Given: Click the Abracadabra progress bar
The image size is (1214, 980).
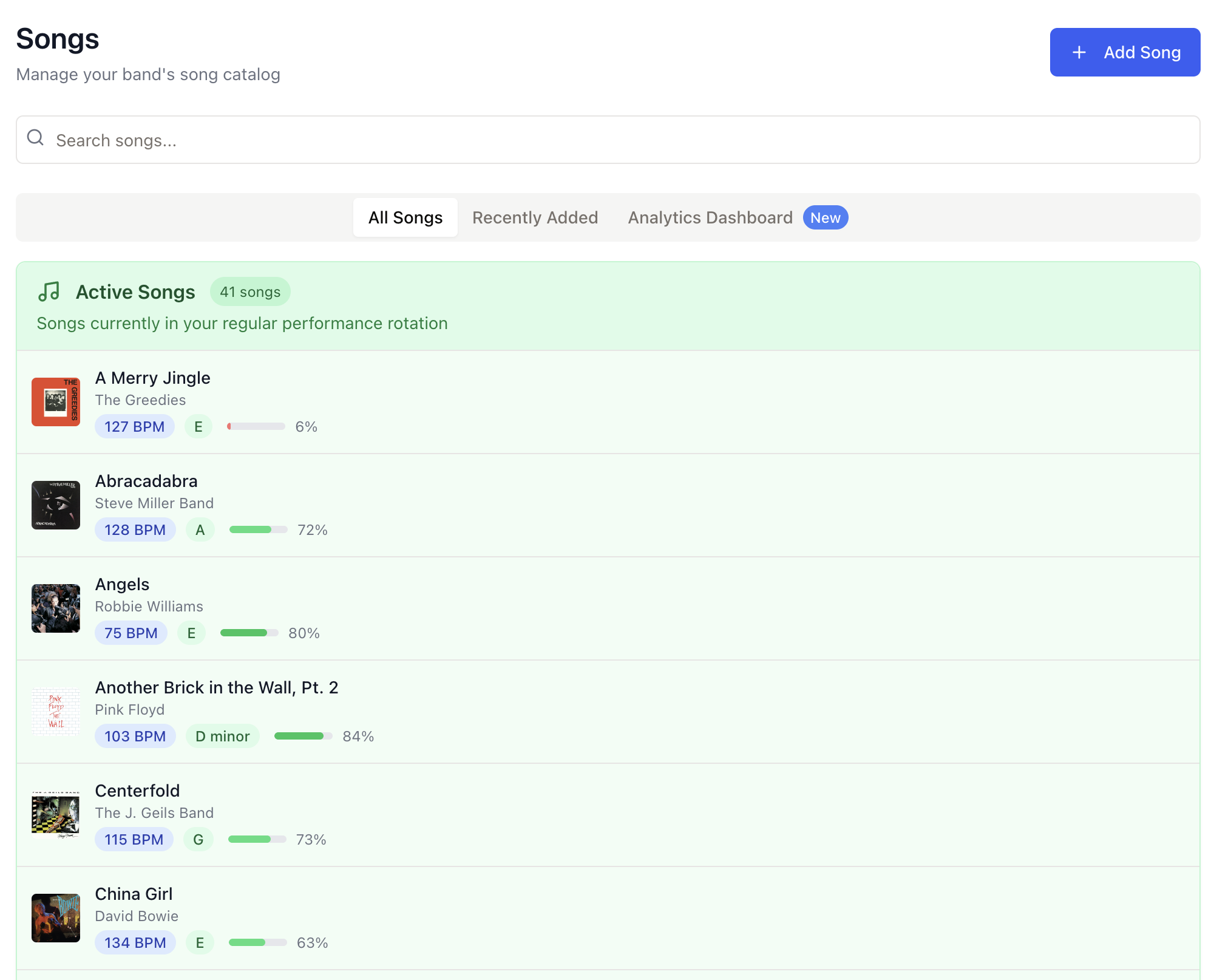Looking at the screenshot, I should pyautogui.click(x=259, y=529).
